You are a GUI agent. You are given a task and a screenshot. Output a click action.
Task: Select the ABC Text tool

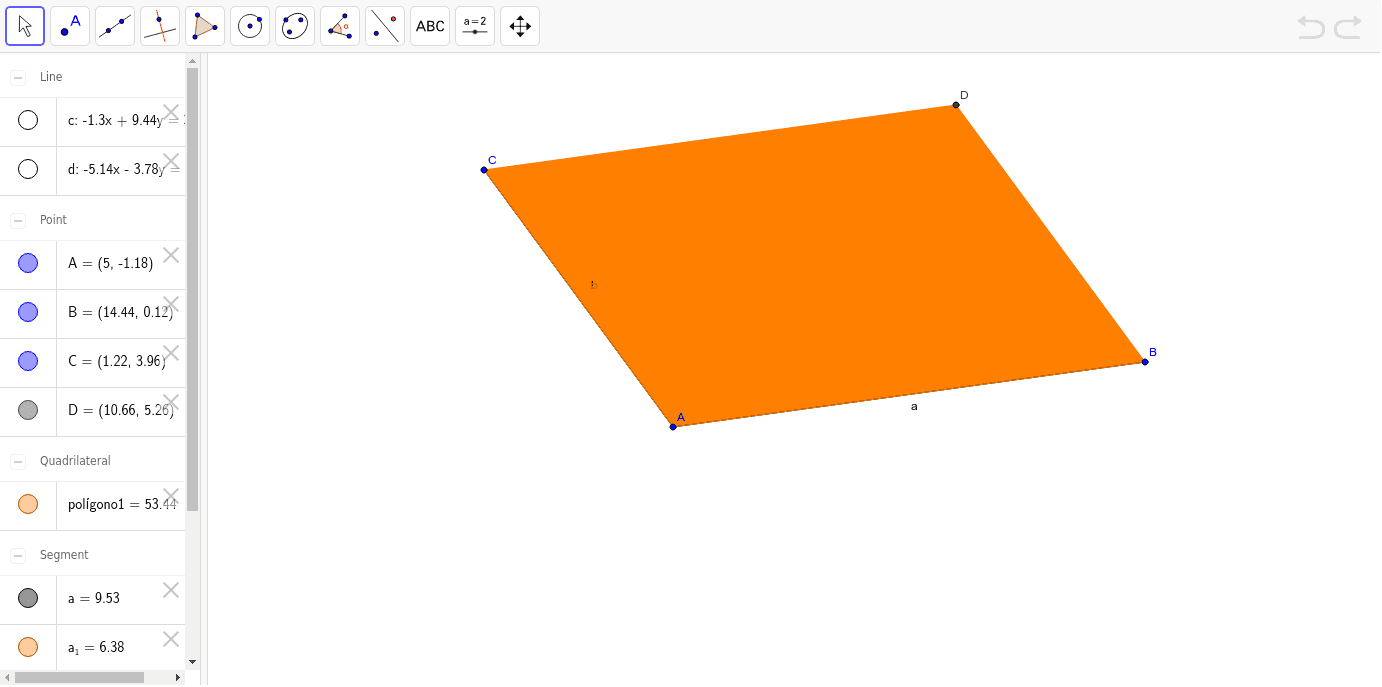(x=430, y=26)
